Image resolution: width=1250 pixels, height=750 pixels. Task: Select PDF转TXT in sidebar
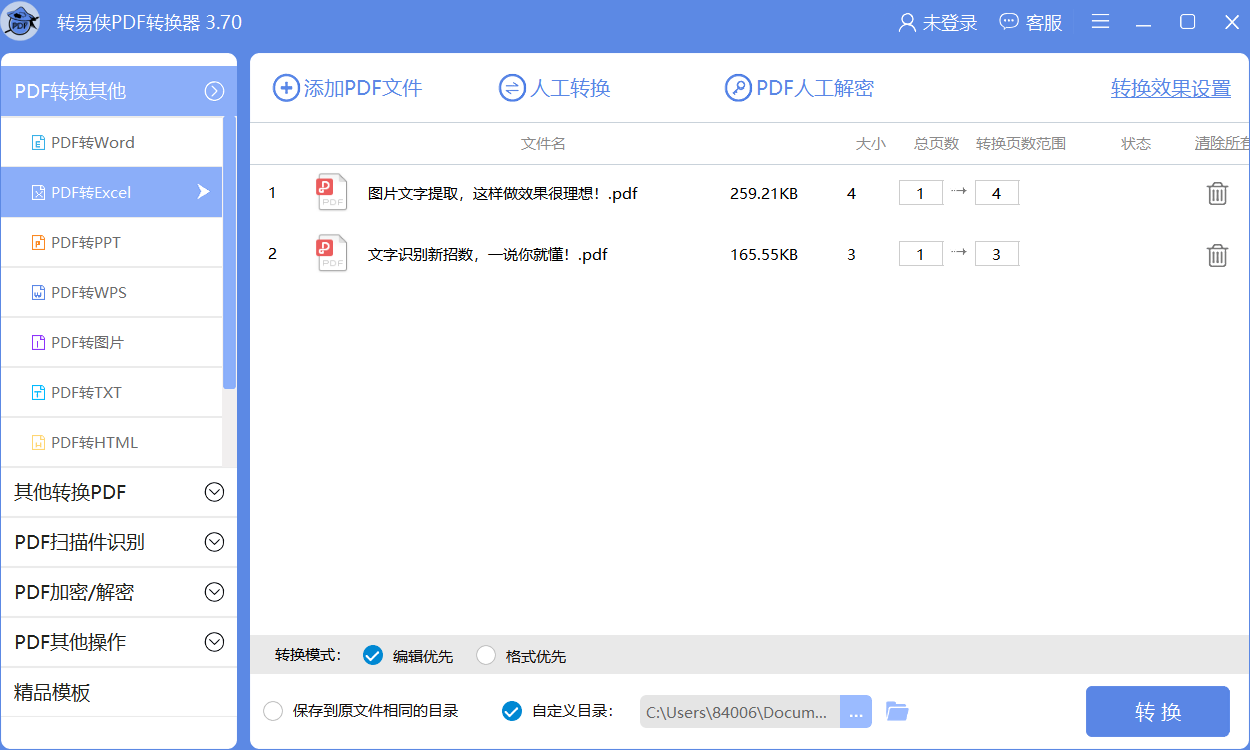(x=111, y=392)
